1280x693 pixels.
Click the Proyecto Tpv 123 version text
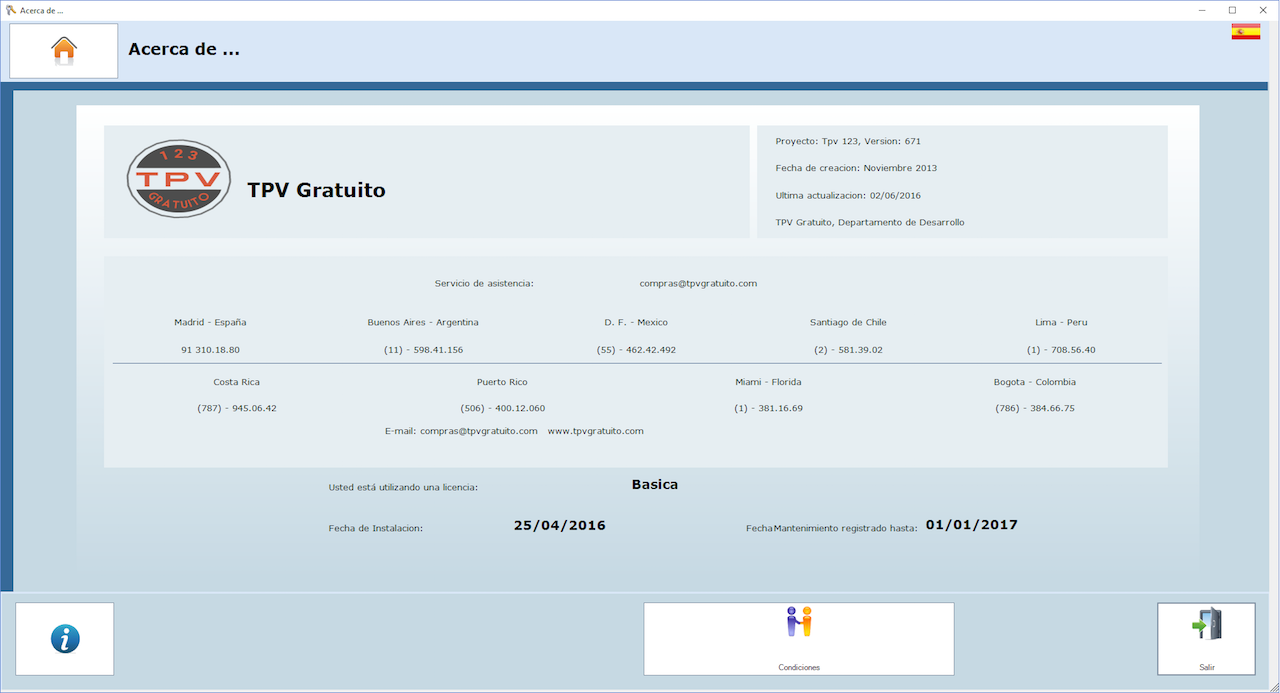point(848,141)
